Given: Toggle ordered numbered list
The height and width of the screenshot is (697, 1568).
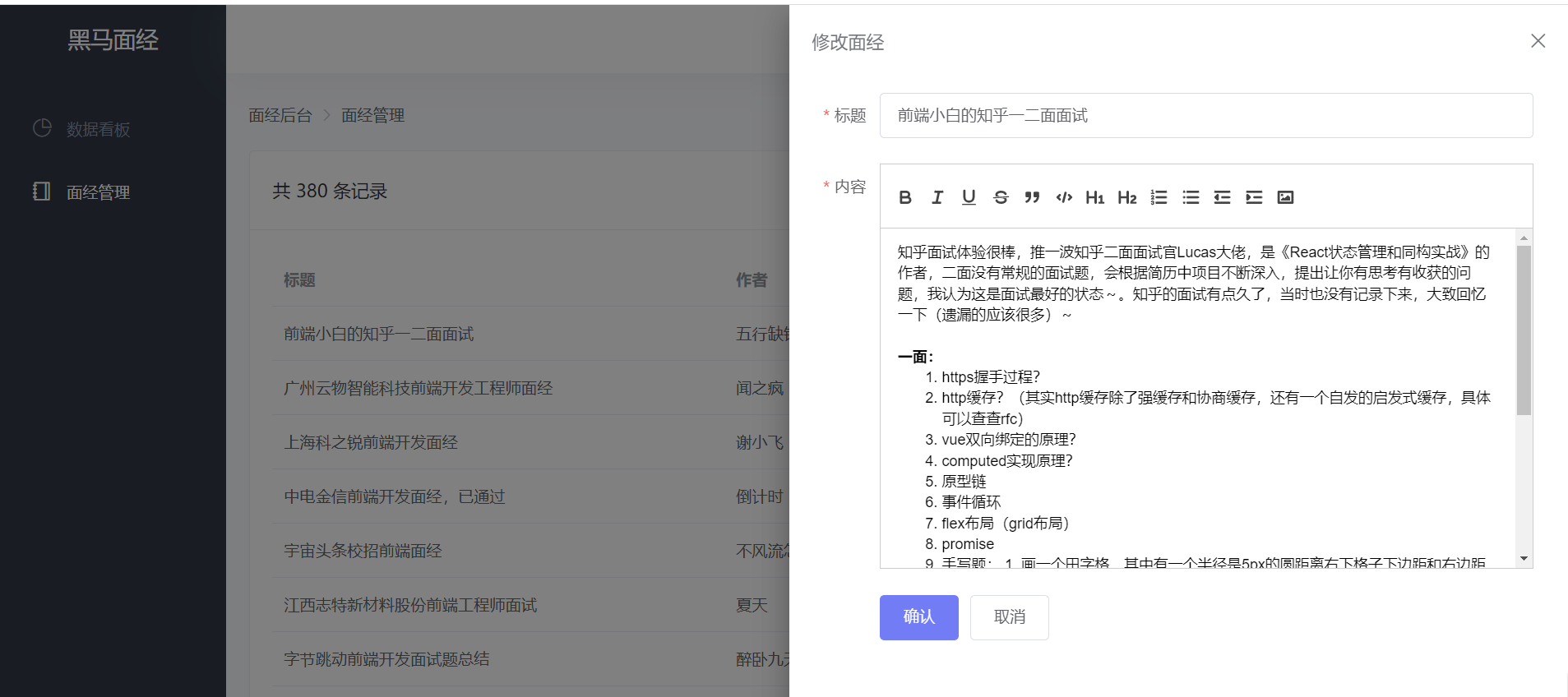Looking at the screenshot, I should pyautogui.click(x=1159, y=197).
